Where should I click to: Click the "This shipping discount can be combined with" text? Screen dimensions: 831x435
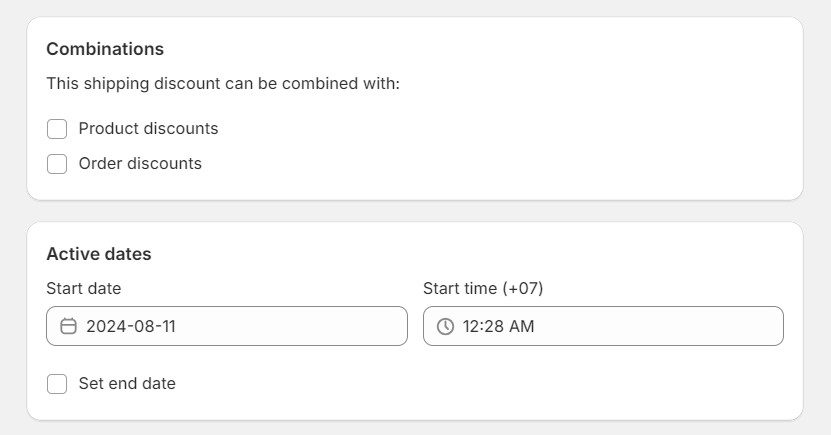[x=223, y=84]
